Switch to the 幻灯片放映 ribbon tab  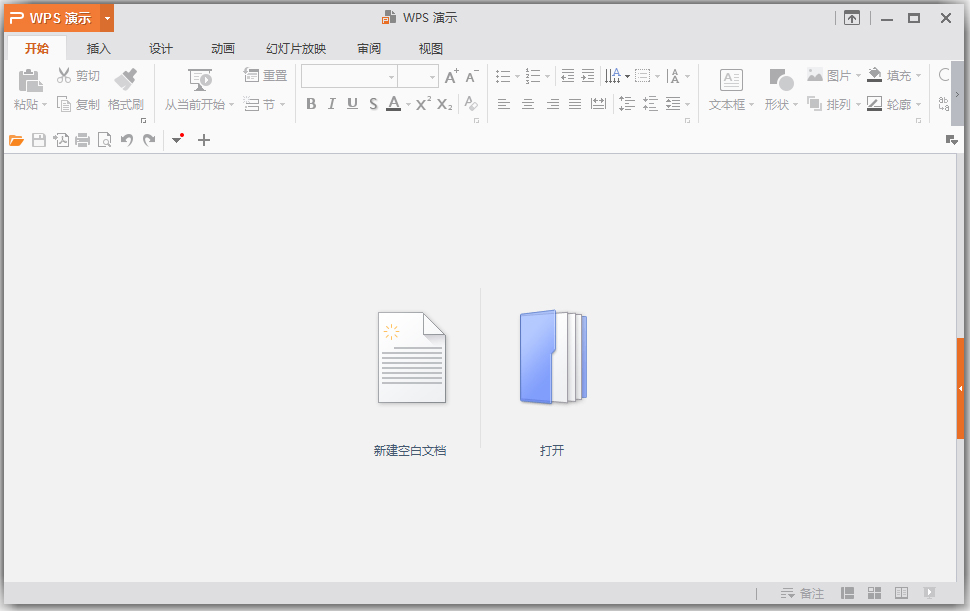[x=295, y=48]
